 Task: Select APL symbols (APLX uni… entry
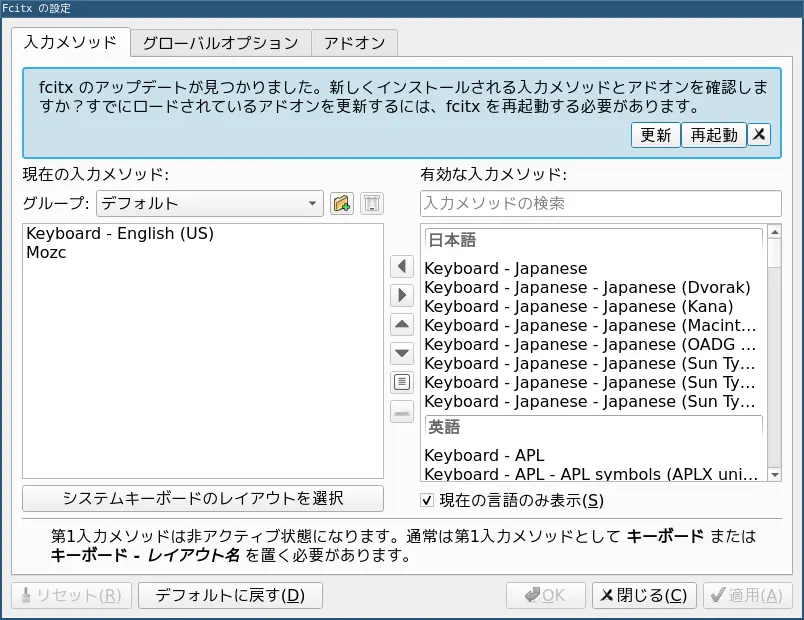(594, 474)
